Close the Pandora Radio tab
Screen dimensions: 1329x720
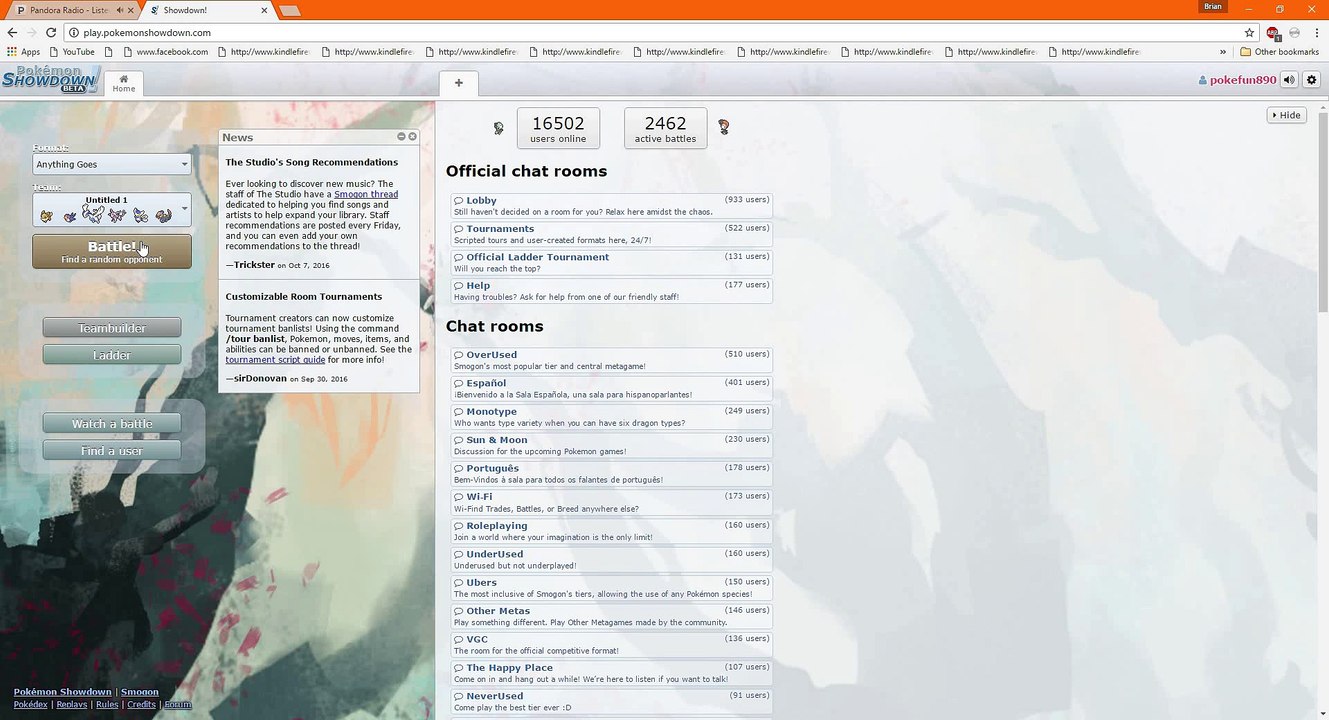(x=132, y=10)
